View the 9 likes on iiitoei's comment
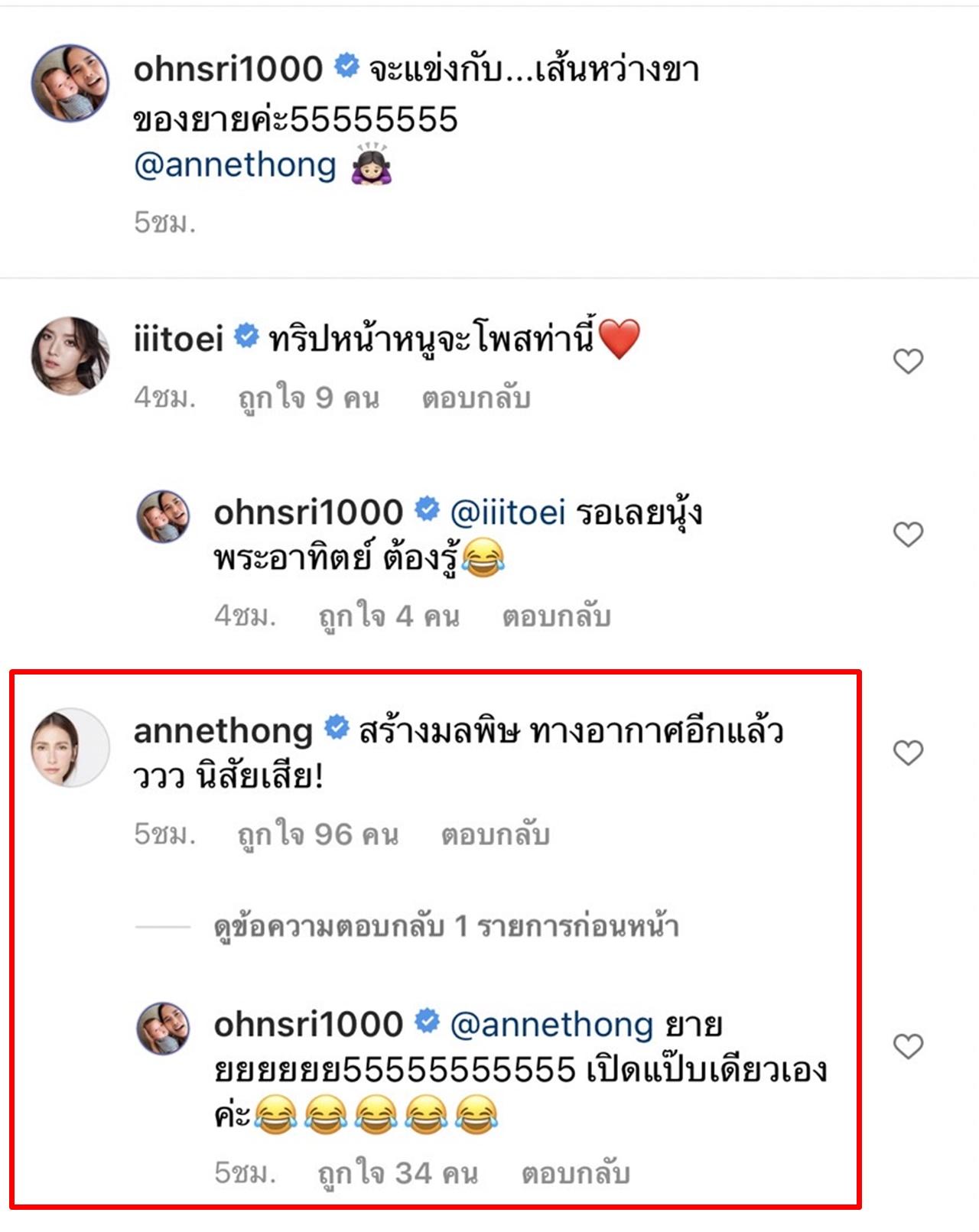The height and width of the screenshot is (1232, 979). point(308,398)
